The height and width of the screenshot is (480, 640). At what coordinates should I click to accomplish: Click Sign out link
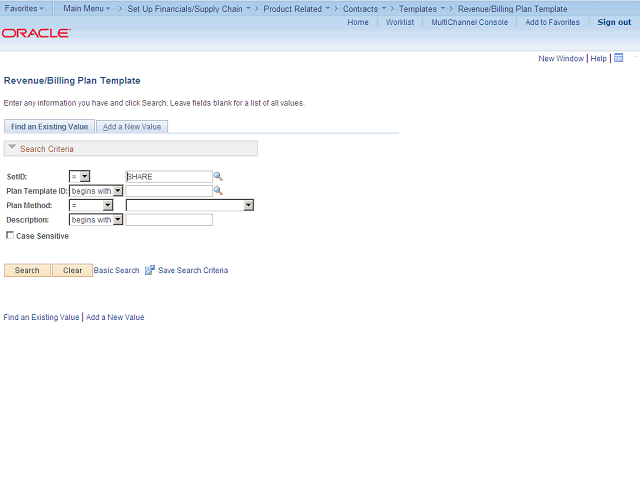pyautogui.click(x=614, y=22)
